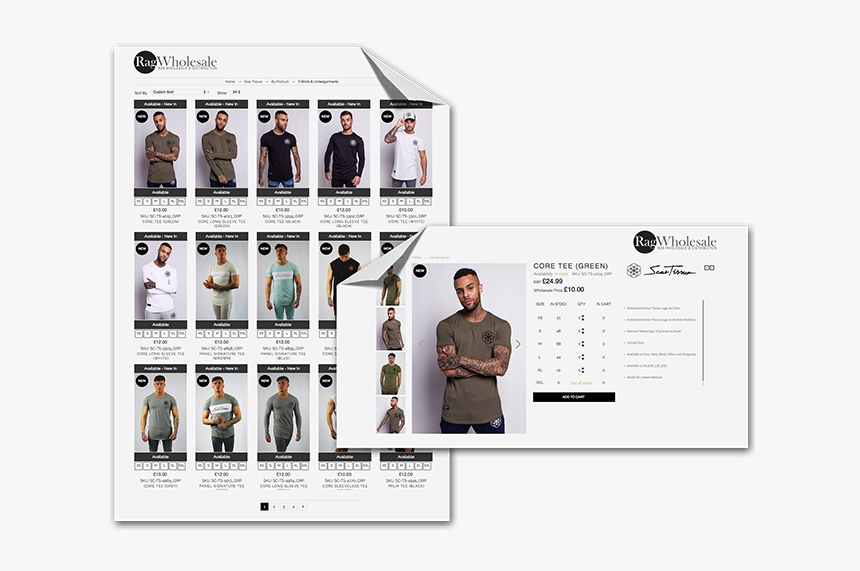Open Core Tee (White) product card image
This screenshot has height=571, width=860.
[406, 149]
